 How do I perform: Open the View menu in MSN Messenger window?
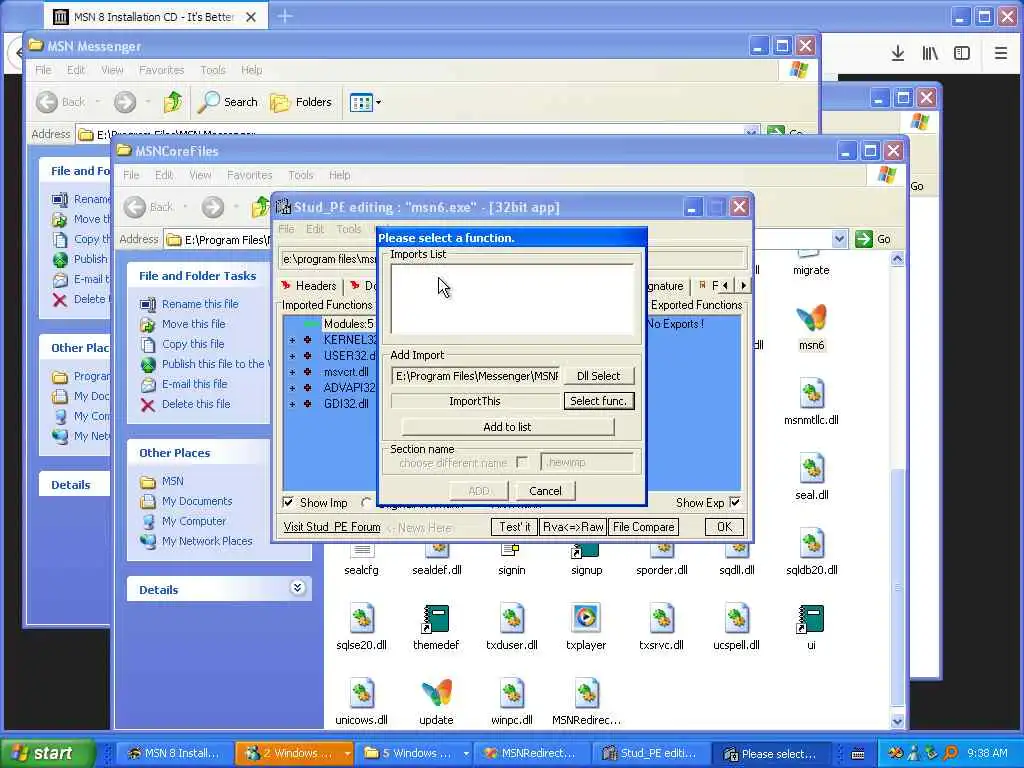[112, 70]
